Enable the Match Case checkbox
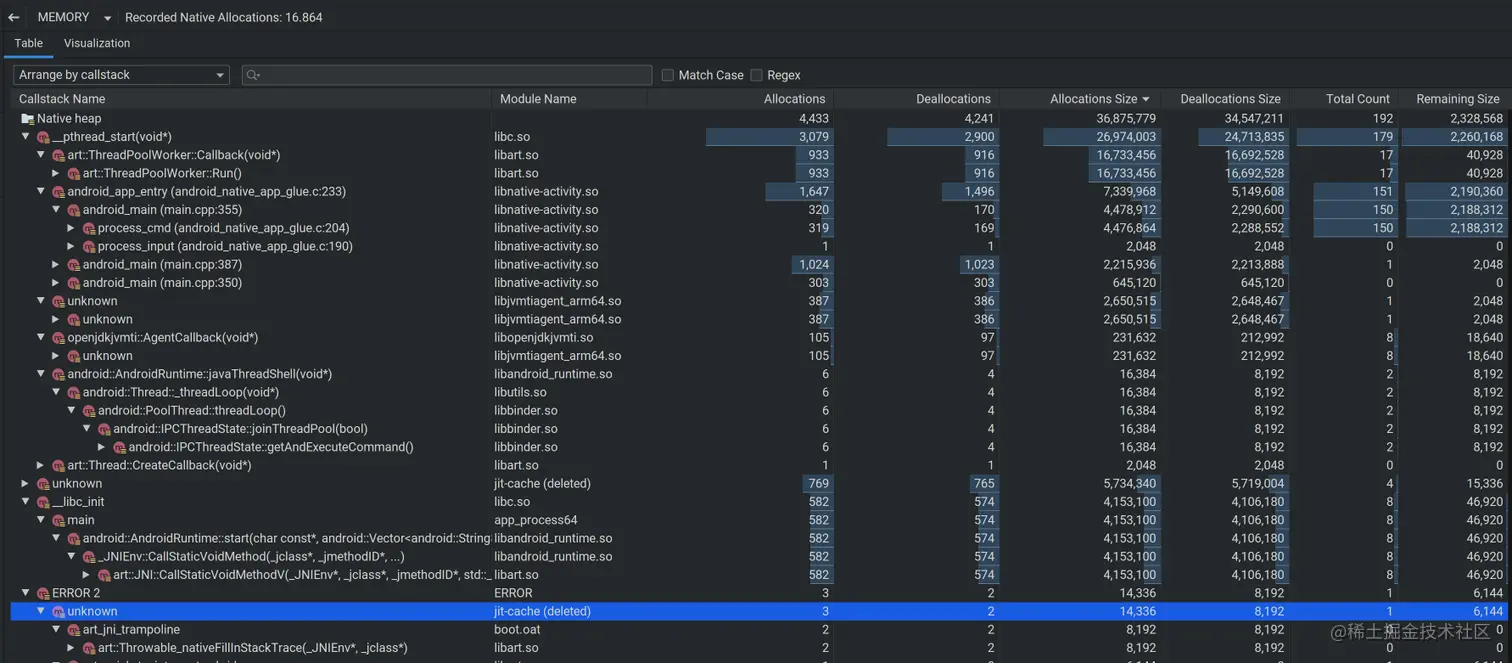This screenshot has width=1512, height=663. (666, 74)
